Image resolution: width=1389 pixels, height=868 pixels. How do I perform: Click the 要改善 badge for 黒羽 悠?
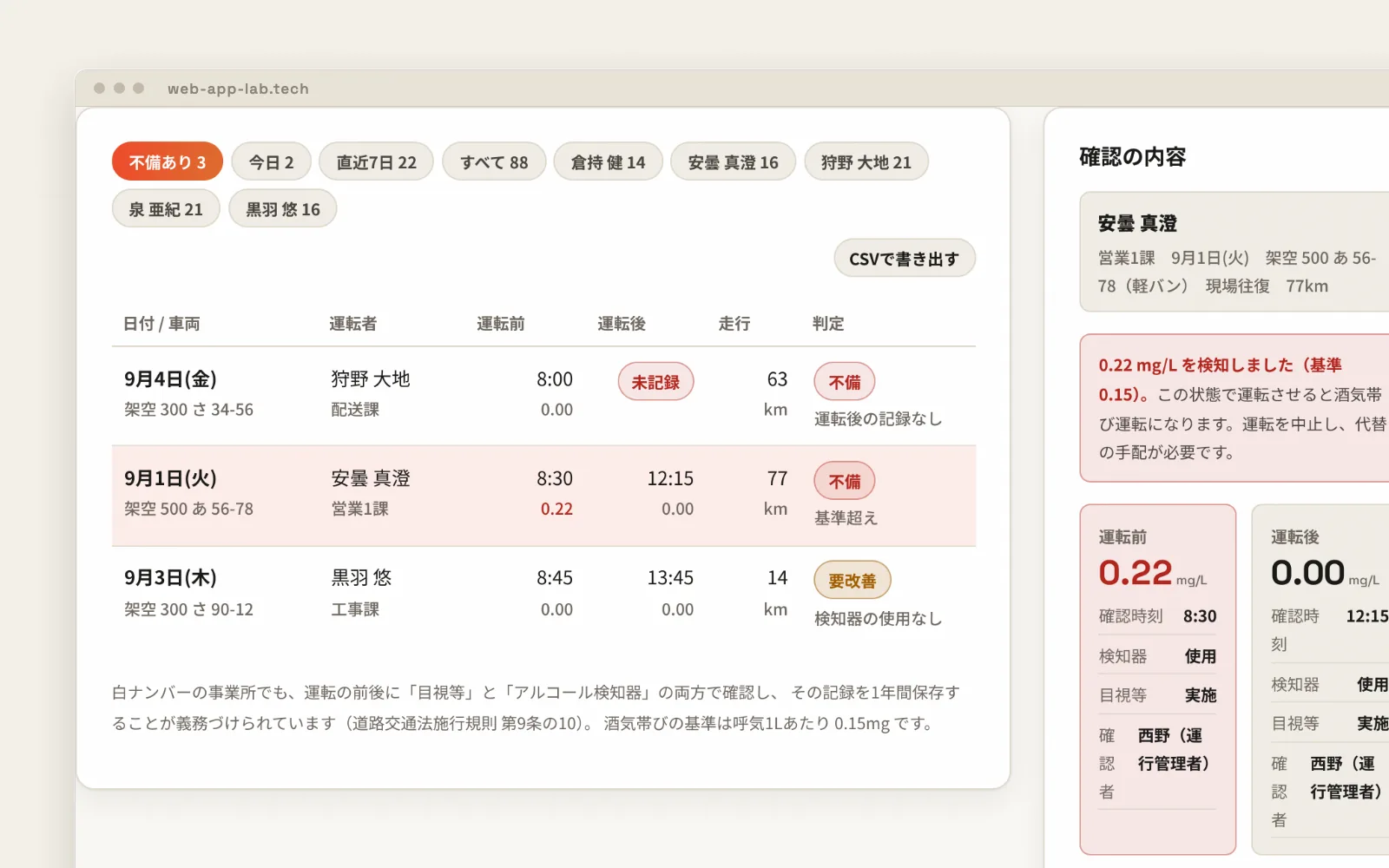click(x=852, y=580)
